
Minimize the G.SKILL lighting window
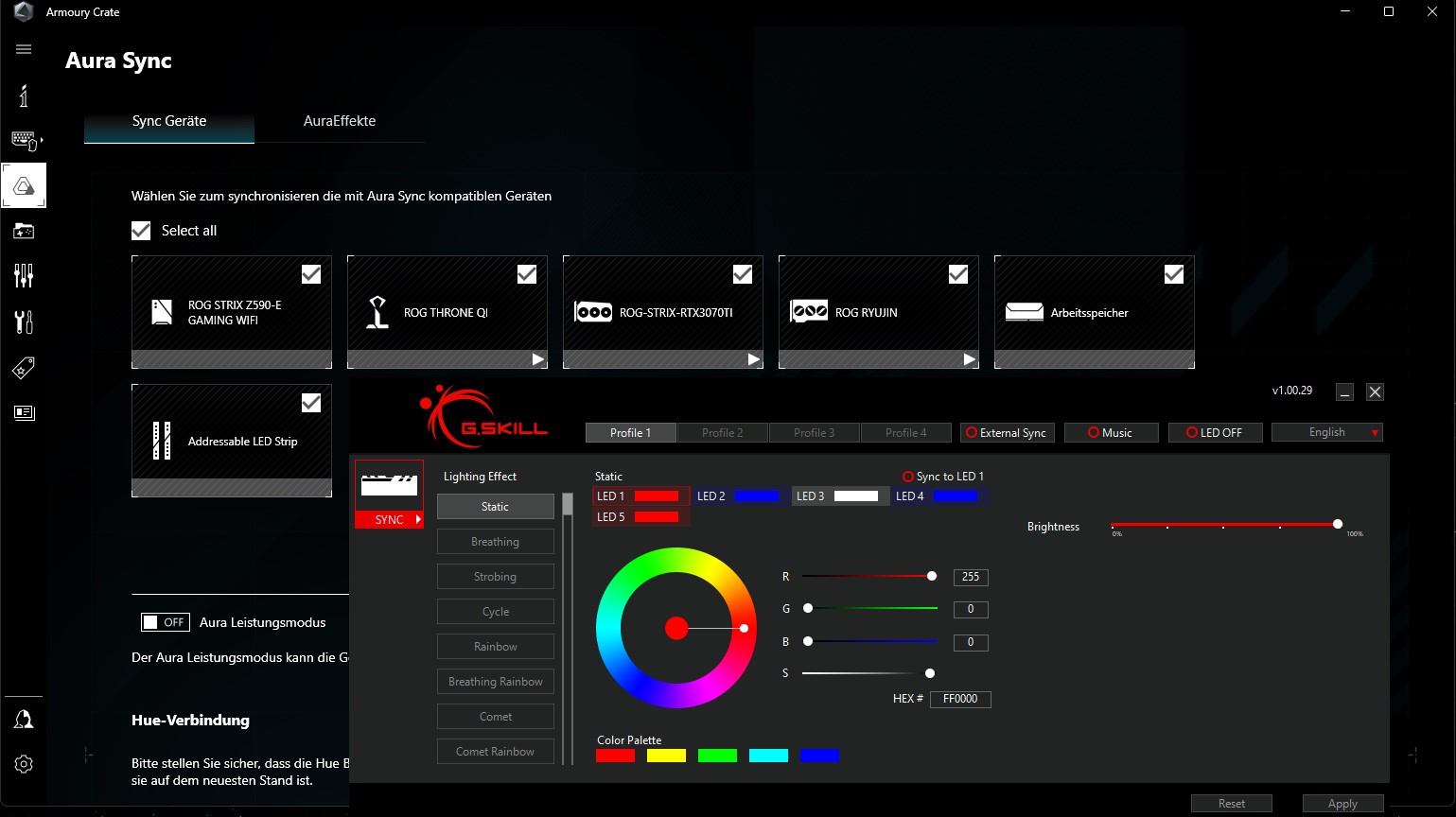(1344, 391)
